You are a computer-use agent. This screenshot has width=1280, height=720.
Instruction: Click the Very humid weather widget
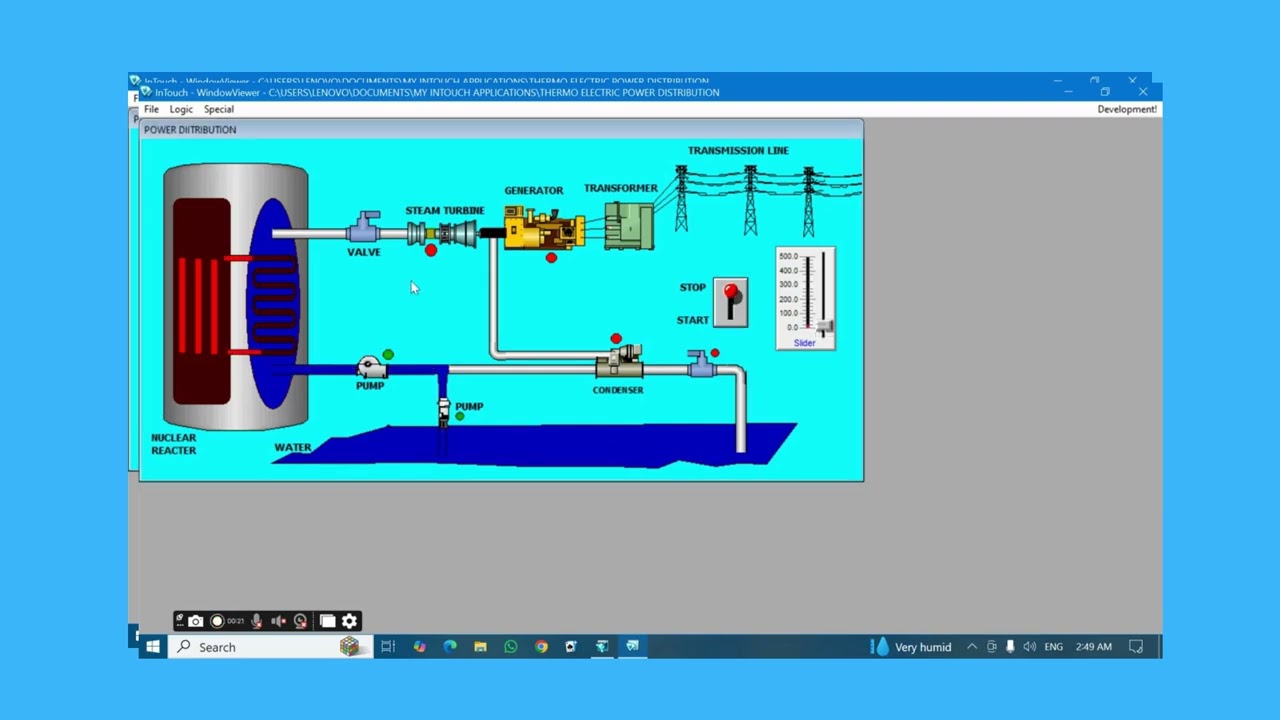click(x=912, y=647)
